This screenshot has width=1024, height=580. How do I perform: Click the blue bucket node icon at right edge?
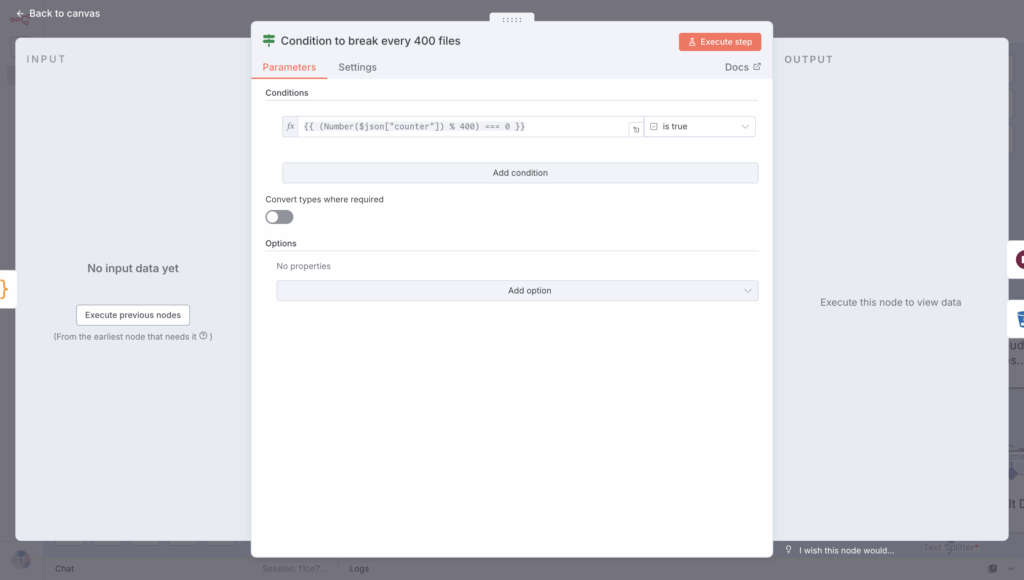click(1019, 319)
